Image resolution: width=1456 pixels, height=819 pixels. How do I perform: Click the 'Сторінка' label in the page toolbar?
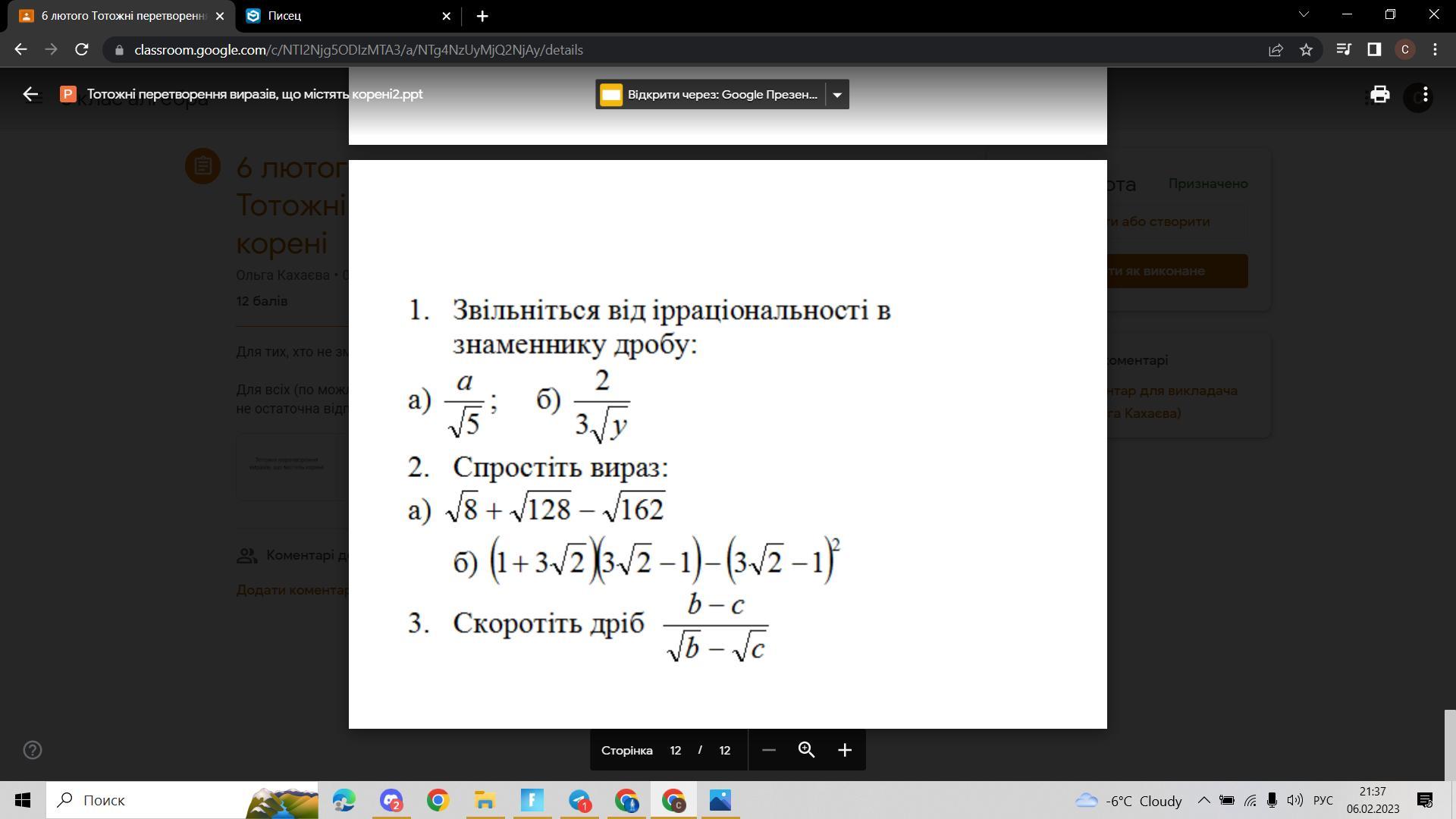coord(627,750)
